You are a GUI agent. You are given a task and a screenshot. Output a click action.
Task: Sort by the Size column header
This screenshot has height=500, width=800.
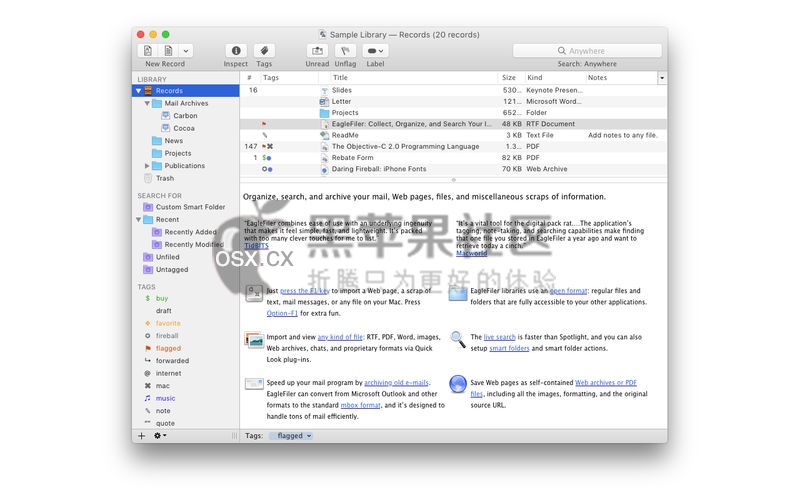coord(509,78)
